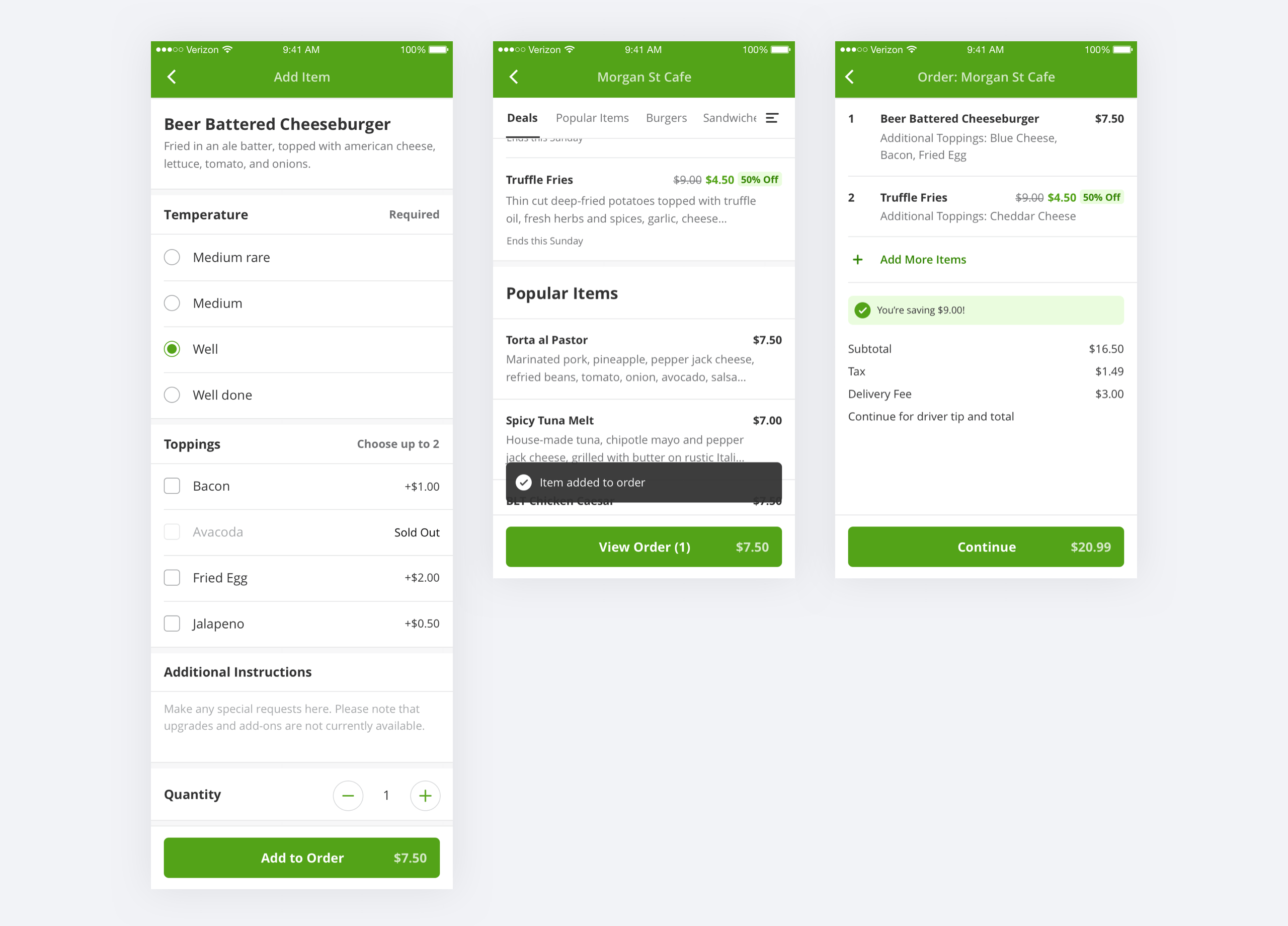The image size is (1288, 926).
Task: Switch to the Popular Items tab
Action: 592,118
